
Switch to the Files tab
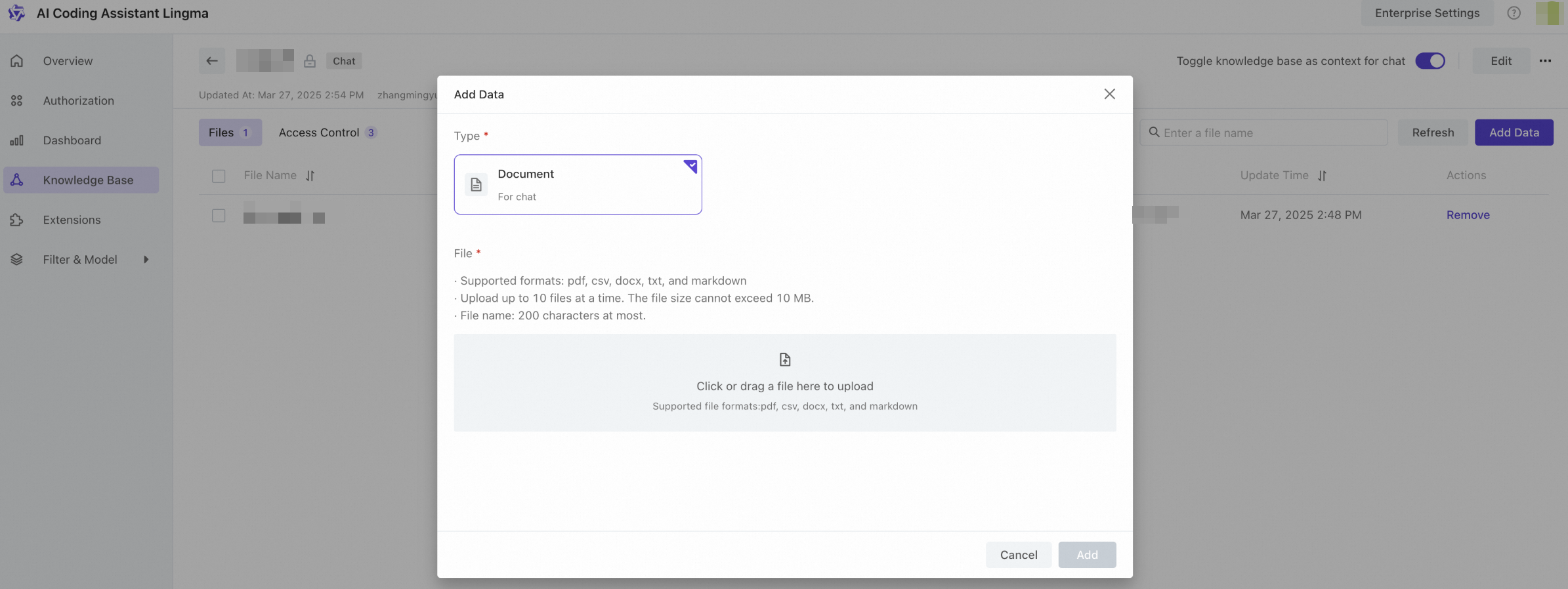[x=230, y=132]
